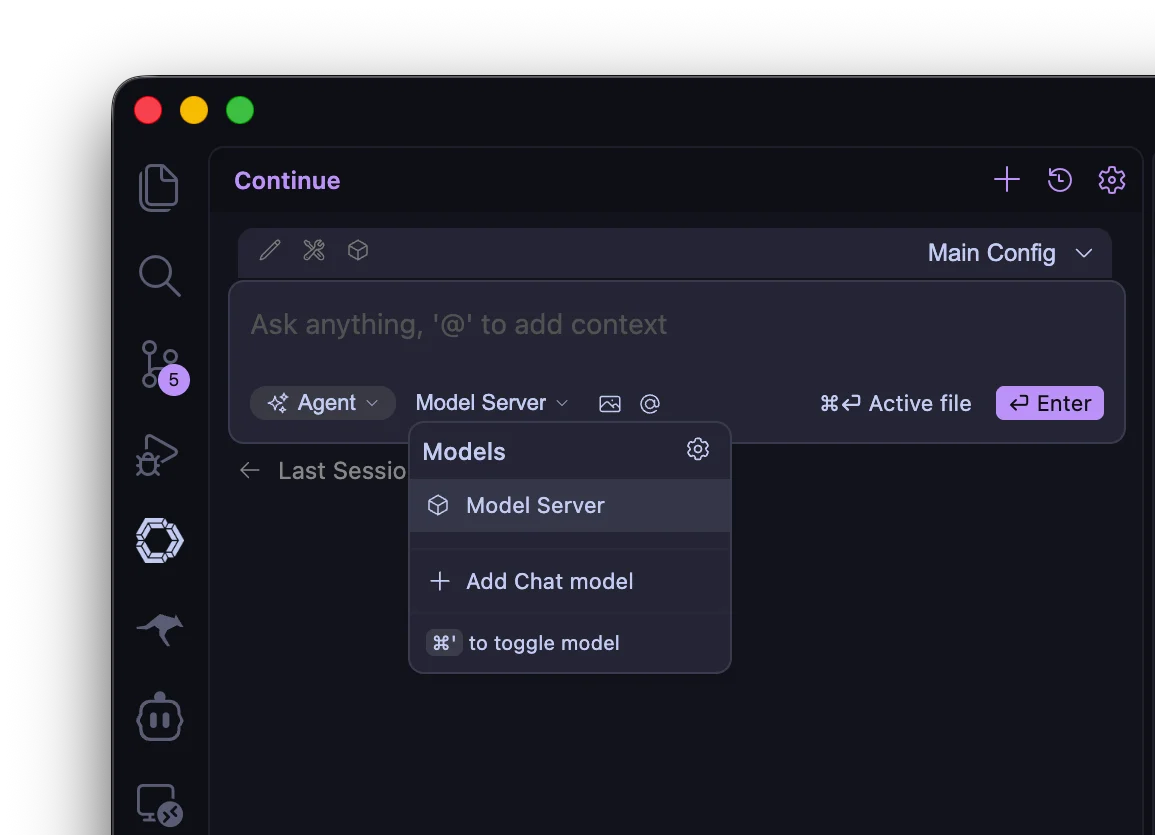This screenshot has height=835, width=1155.
Task: Click the tools wrench icon in toolbar
Action: tap(314, 250)
